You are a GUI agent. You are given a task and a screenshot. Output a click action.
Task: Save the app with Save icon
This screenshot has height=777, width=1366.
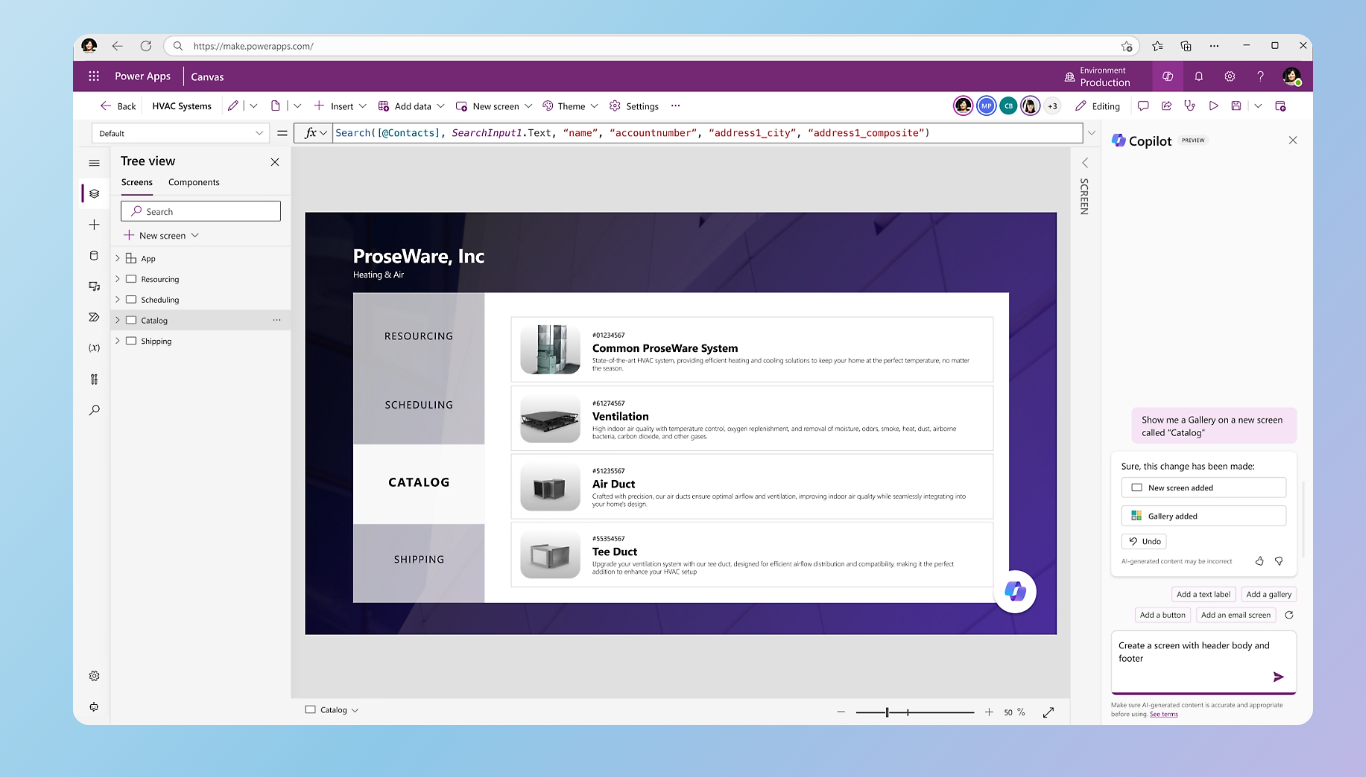(1236, 106)
